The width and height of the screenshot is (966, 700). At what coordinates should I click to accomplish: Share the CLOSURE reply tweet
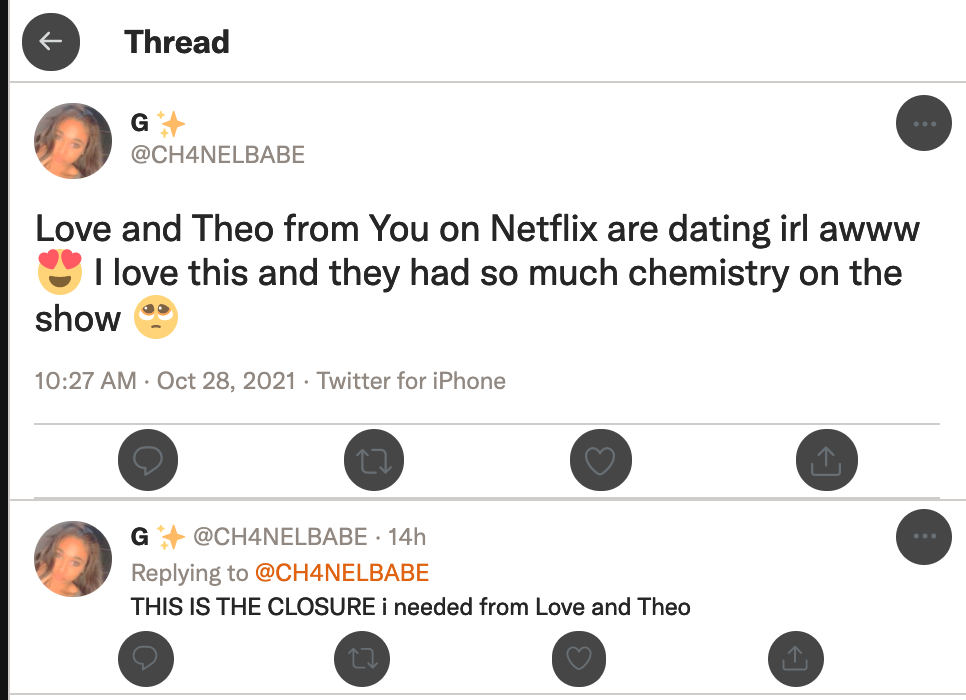coord(795,659)
